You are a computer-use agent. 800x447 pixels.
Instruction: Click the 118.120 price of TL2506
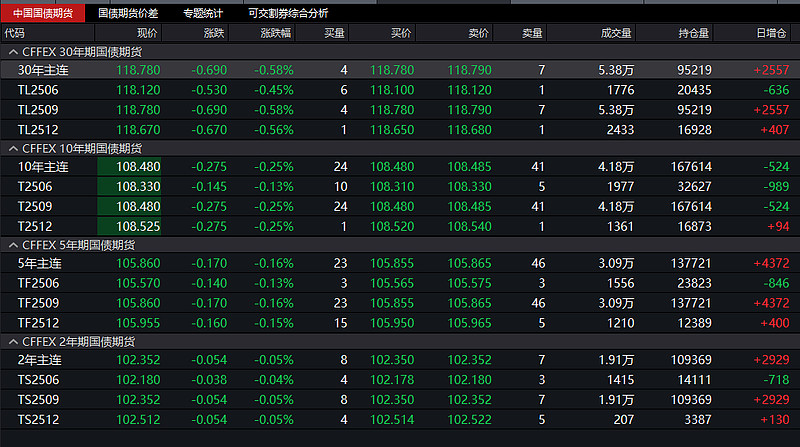[138, 90]
